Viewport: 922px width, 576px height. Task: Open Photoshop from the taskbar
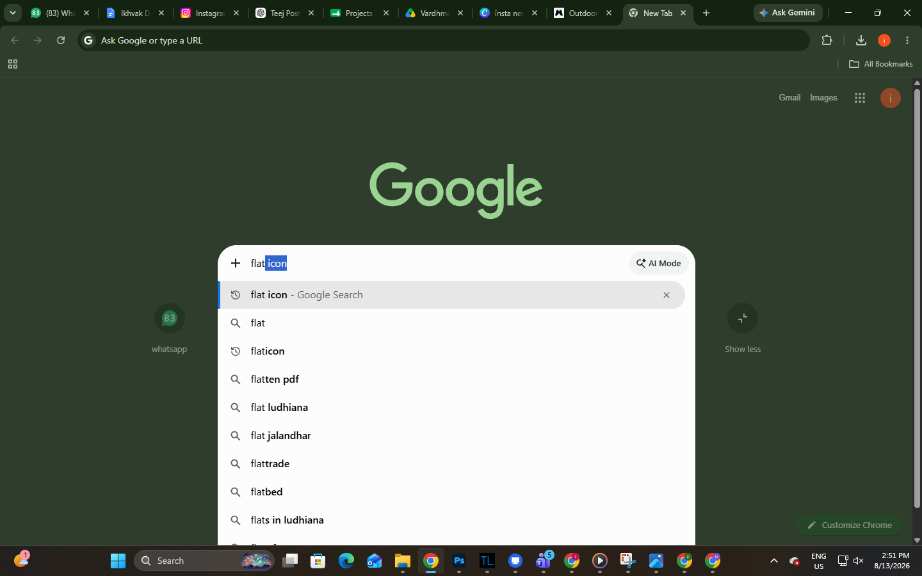(x=459, y=561)
